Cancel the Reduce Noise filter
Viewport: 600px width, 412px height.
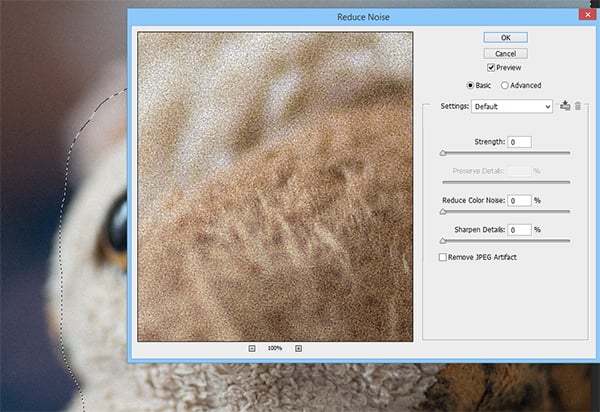tap(505, 53)
